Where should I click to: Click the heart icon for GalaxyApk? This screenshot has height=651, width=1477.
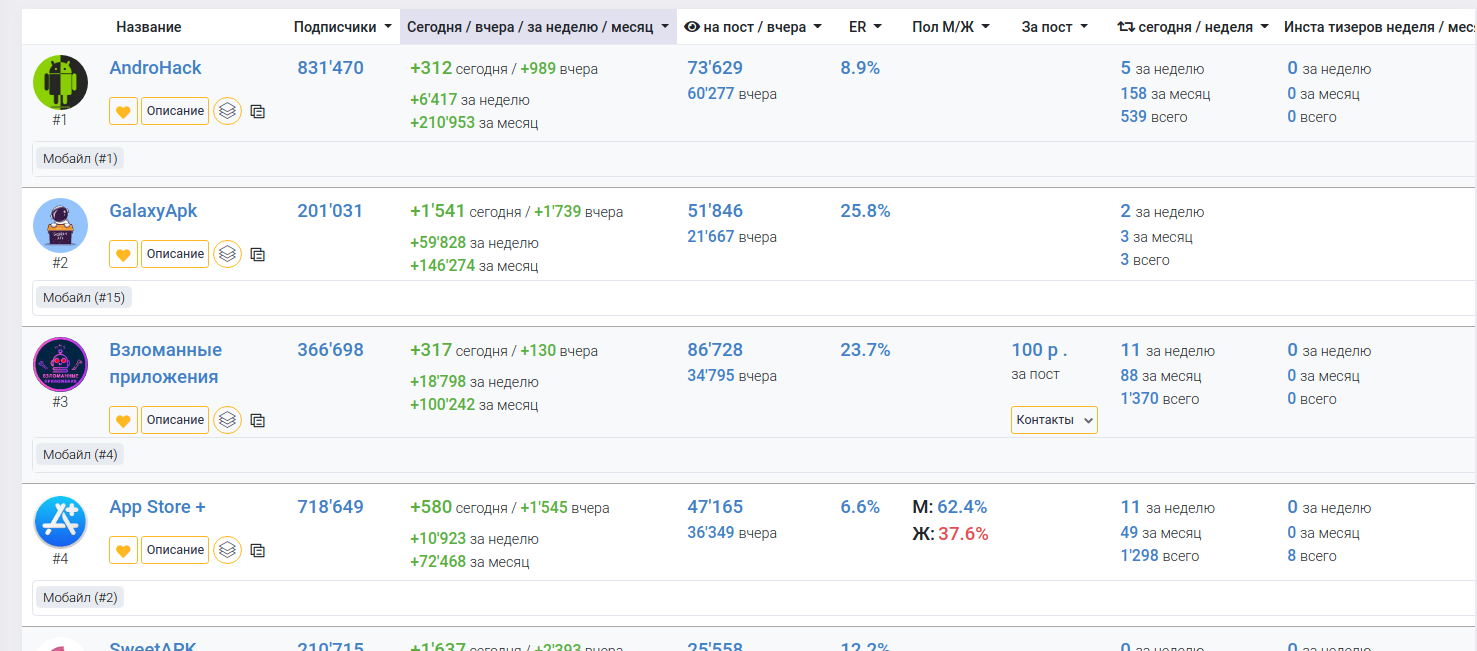coord(123,255)
